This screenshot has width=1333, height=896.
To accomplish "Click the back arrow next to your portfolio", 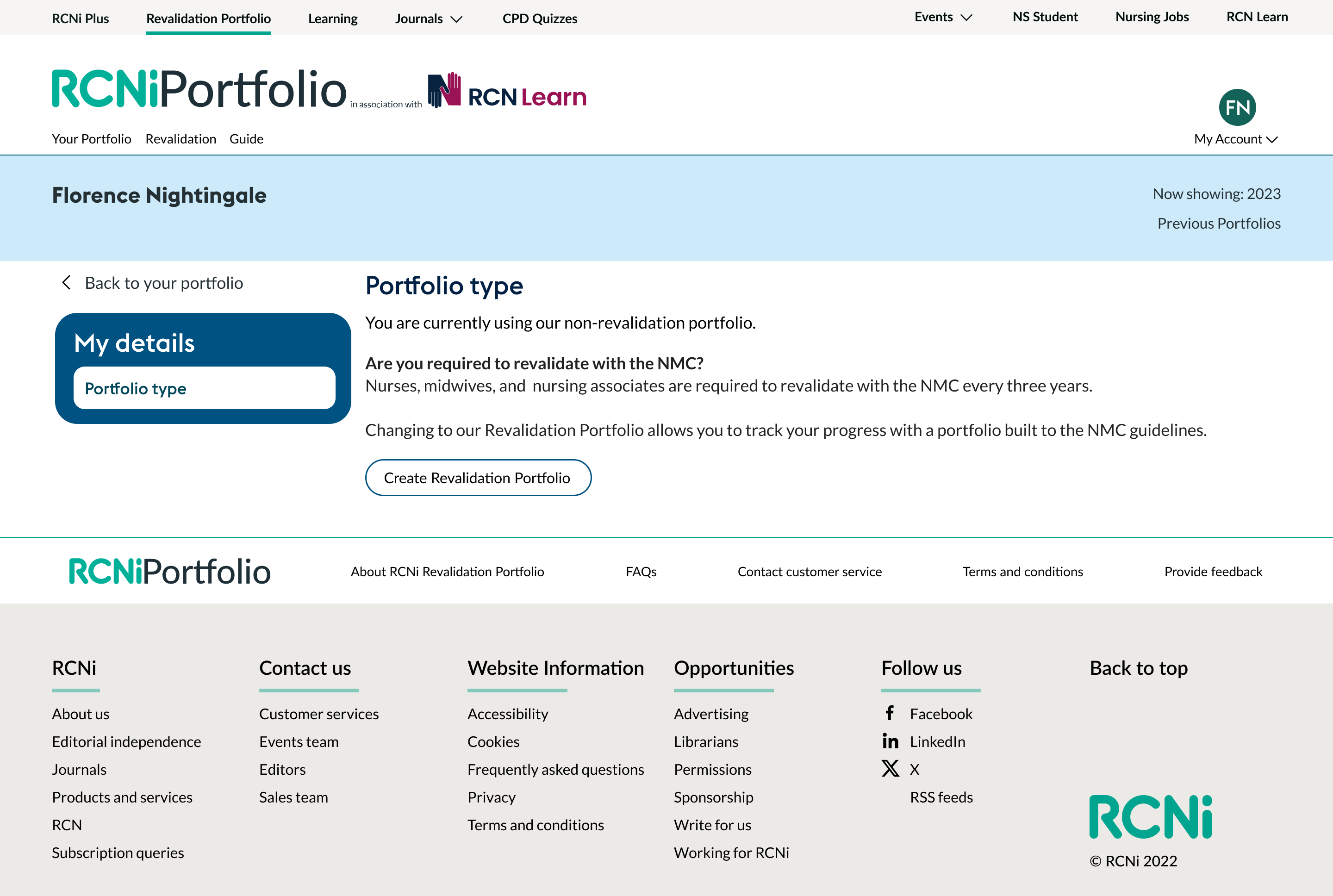I will point(66,282).
